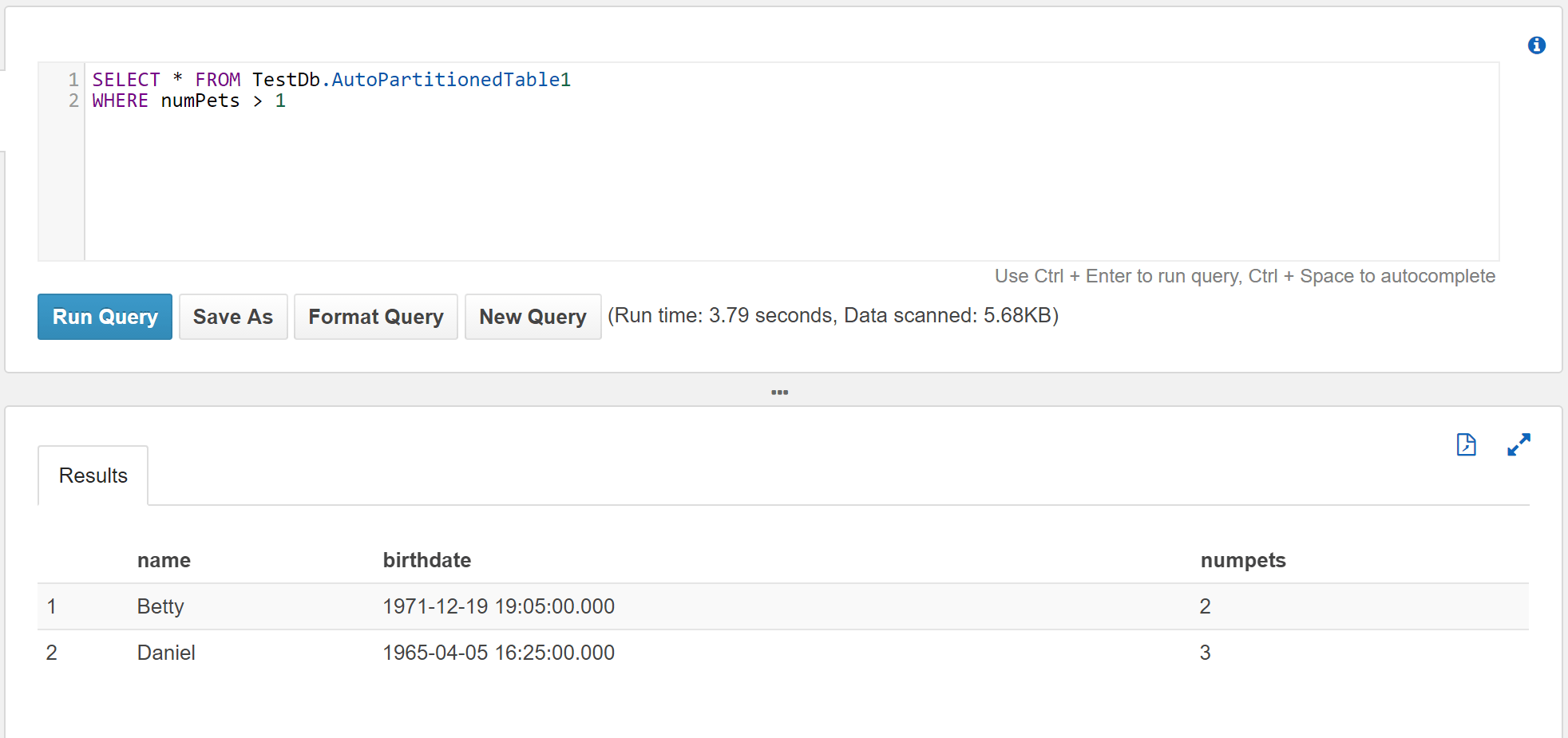The width and height of the screenshot is (1568, 738).
Task: Click the numpets column header
Action: [1242, 560]
